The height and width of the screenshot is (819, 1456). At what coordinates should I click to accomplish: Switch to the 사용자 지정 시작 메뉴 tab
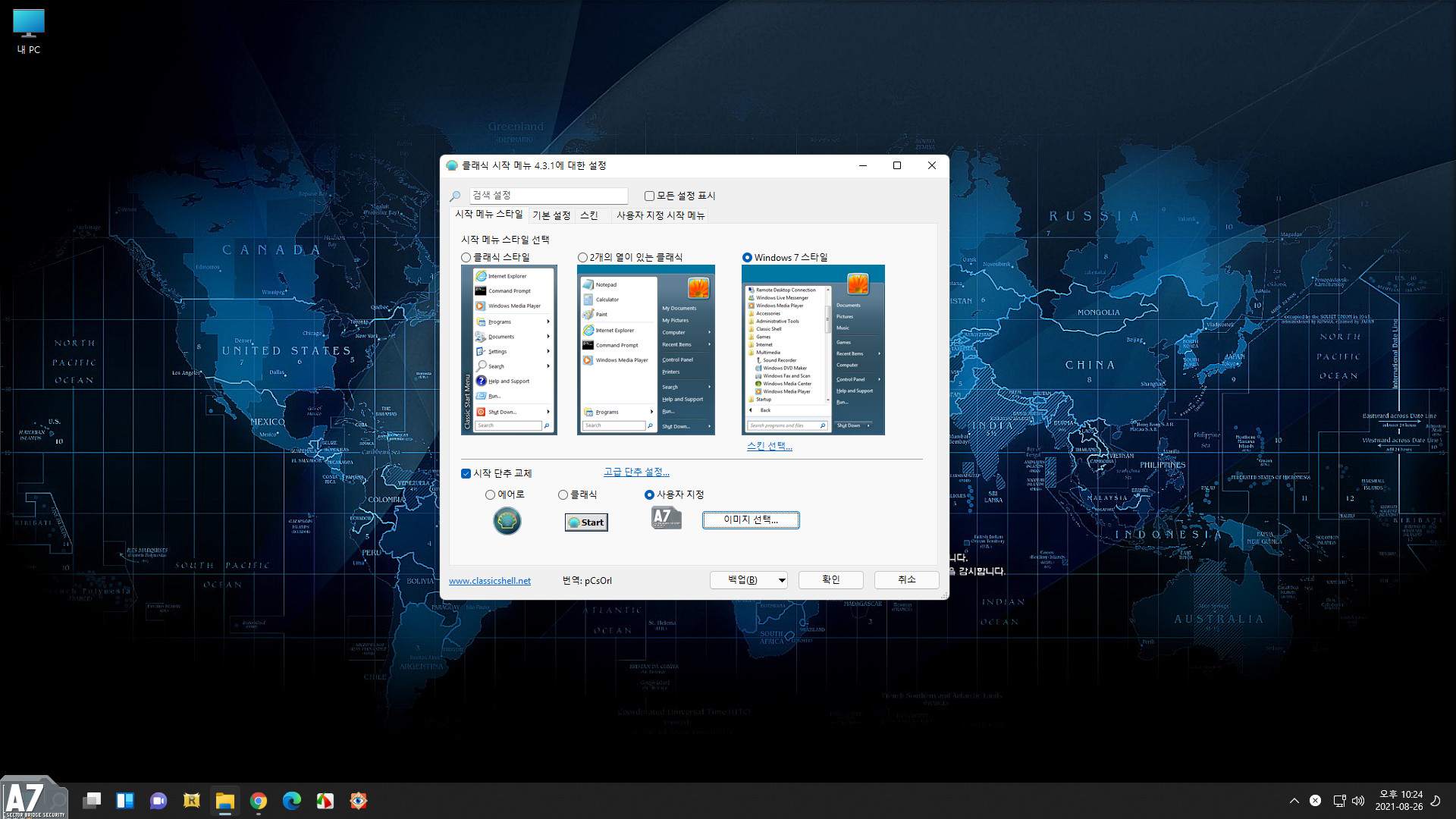tap(661, 215)
